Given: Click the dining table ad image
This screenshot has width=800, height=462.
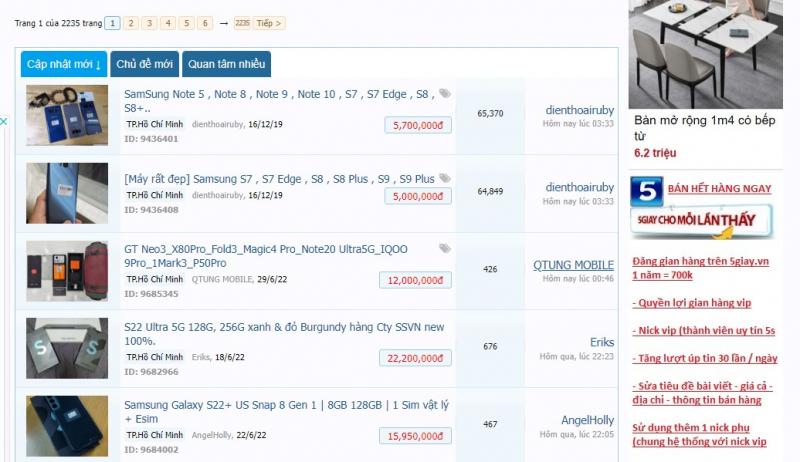Looking at the screenshot, I should click(706, 54).
